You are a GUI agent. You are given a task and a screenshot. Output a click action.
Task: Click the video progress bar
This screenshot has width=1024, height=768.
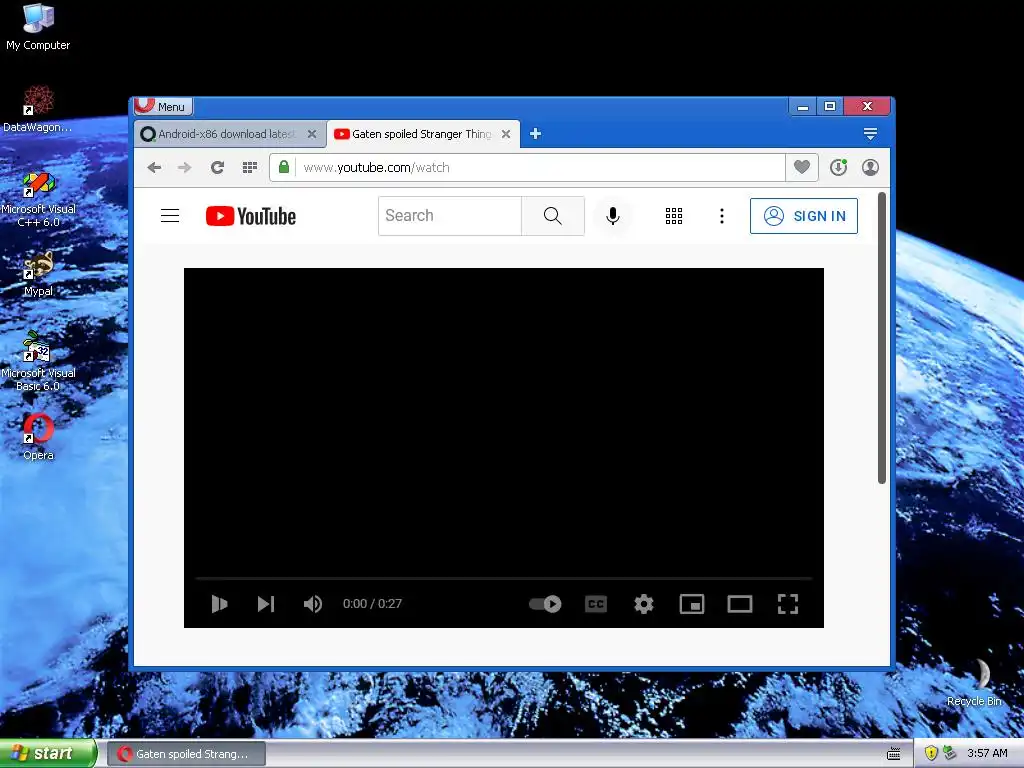pos(504,579)
